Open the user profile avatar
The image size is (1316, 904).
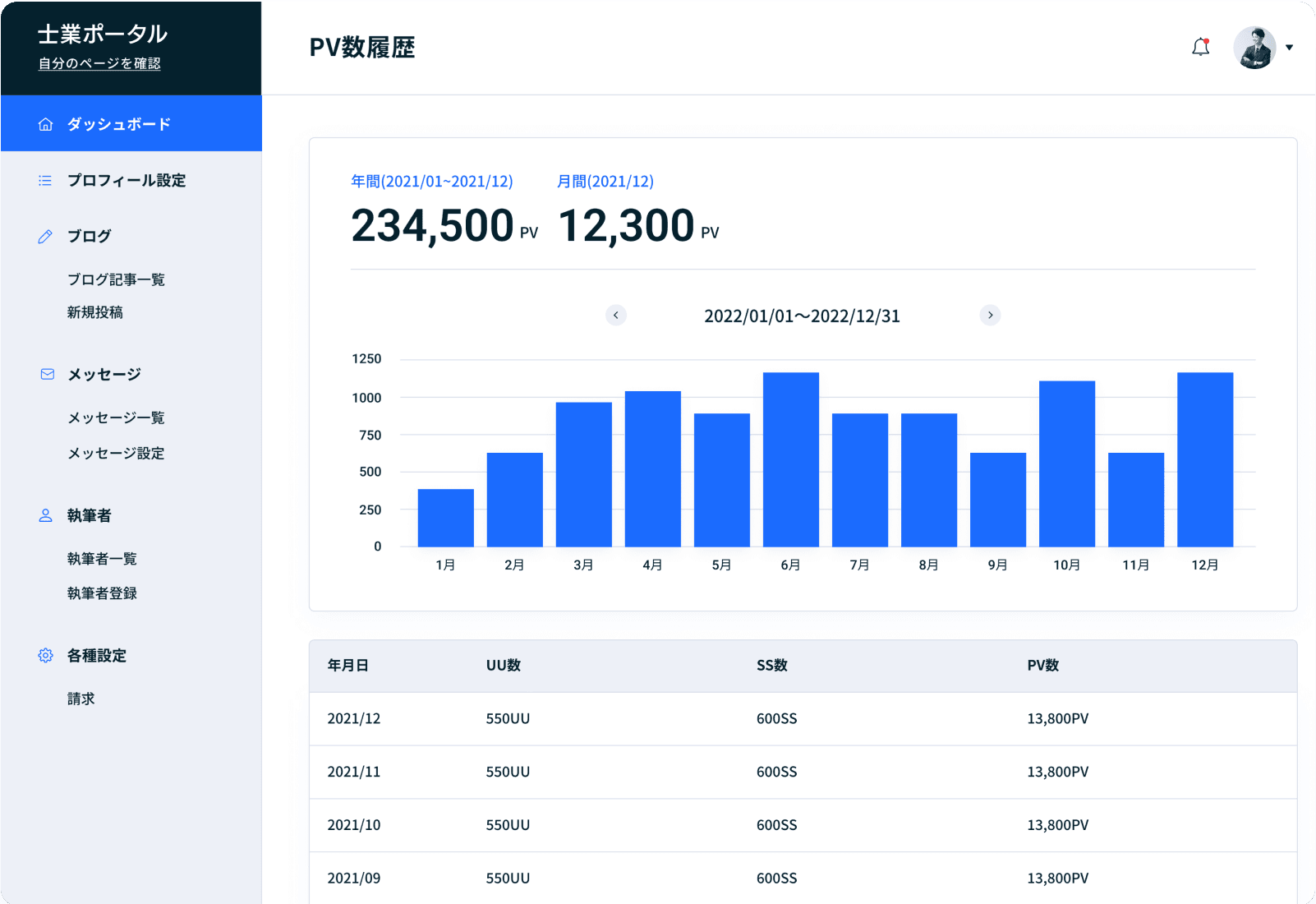(1254, 48)
